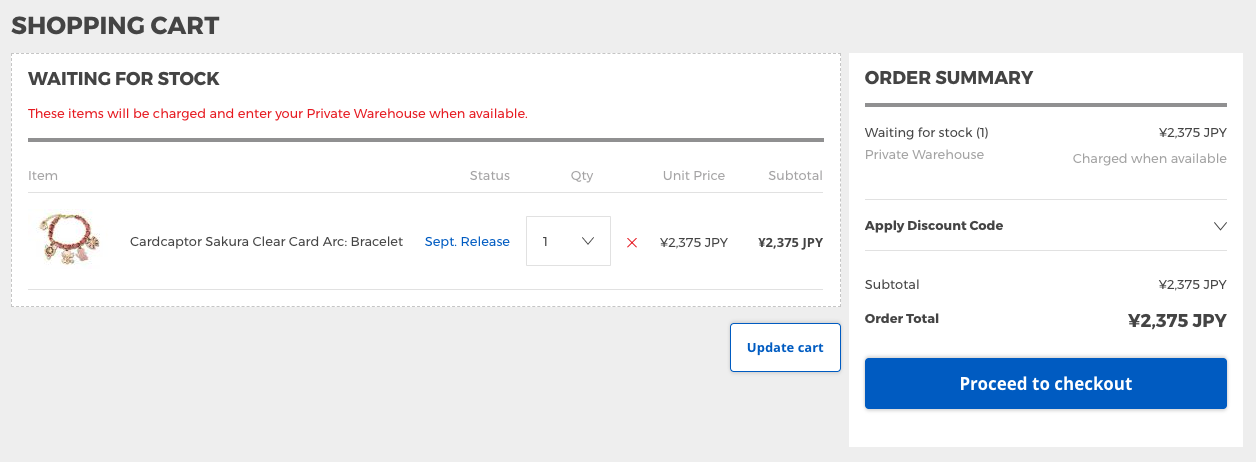
Task: Click the Order Total amount ¥2,375 JPY
Action: (1177, 321)
